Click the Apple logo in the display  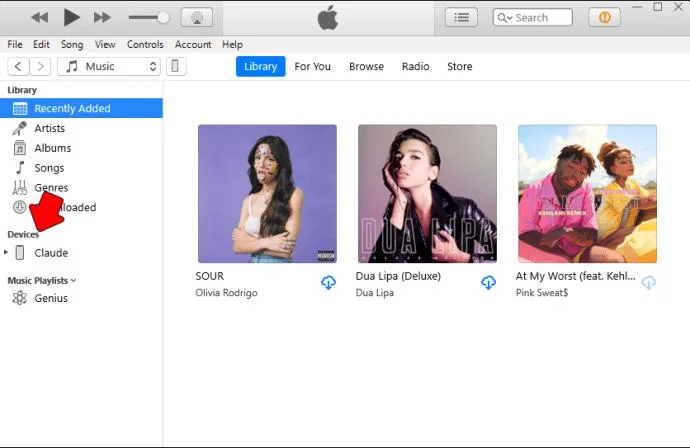tap(328, 18)
